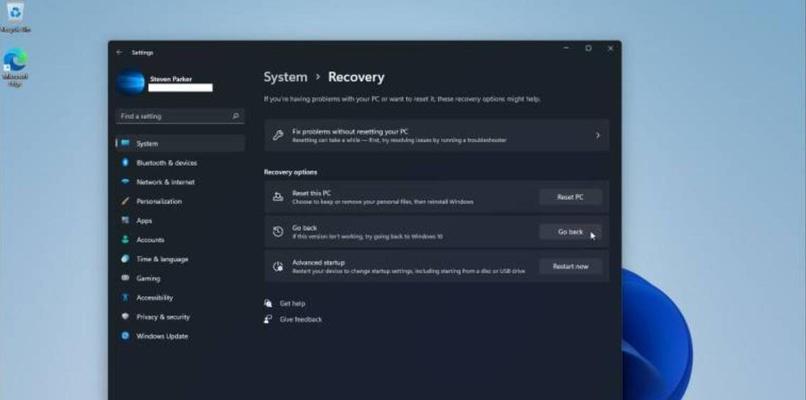Open Fix problems without resetting your PC
The height and width of the screenshot is (400, 806).
click(x=436, y=135)
